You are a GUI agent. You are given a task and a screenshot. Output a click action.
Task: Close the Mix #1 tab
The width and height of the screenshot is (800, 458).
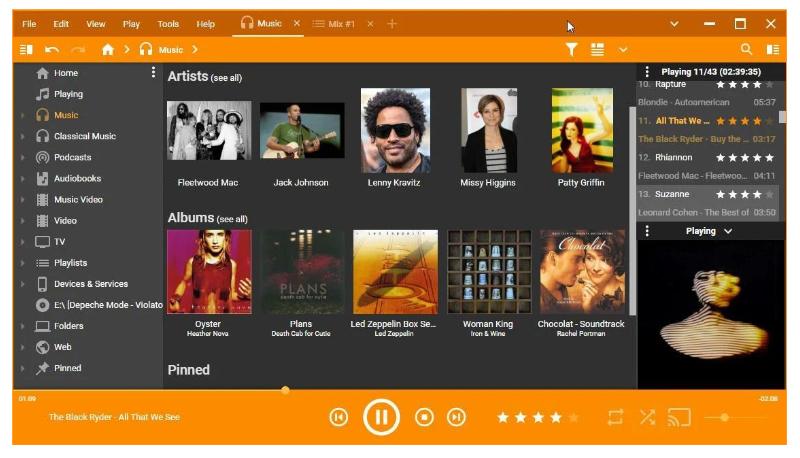(x=370, y=24)
